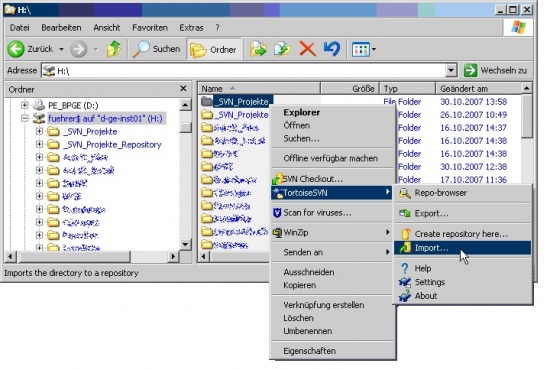Open the Extras menu

pyautogui.click(x=191, y=28)
